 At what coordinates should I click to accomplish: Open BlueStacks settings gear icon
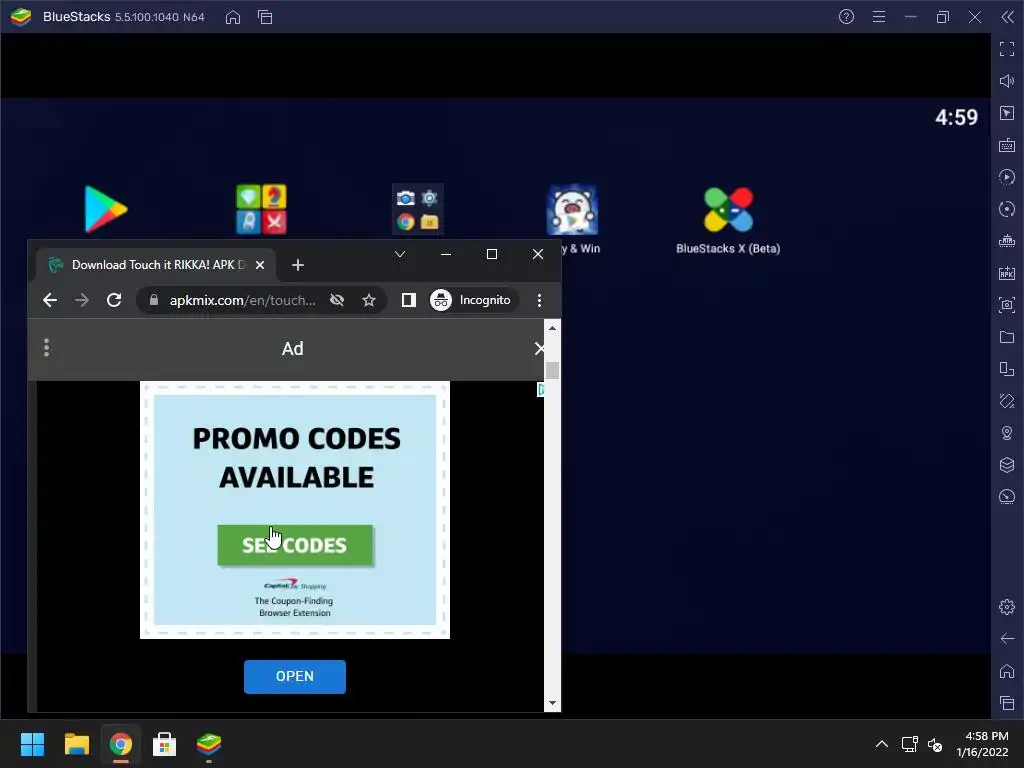(x=1007, y=607)
